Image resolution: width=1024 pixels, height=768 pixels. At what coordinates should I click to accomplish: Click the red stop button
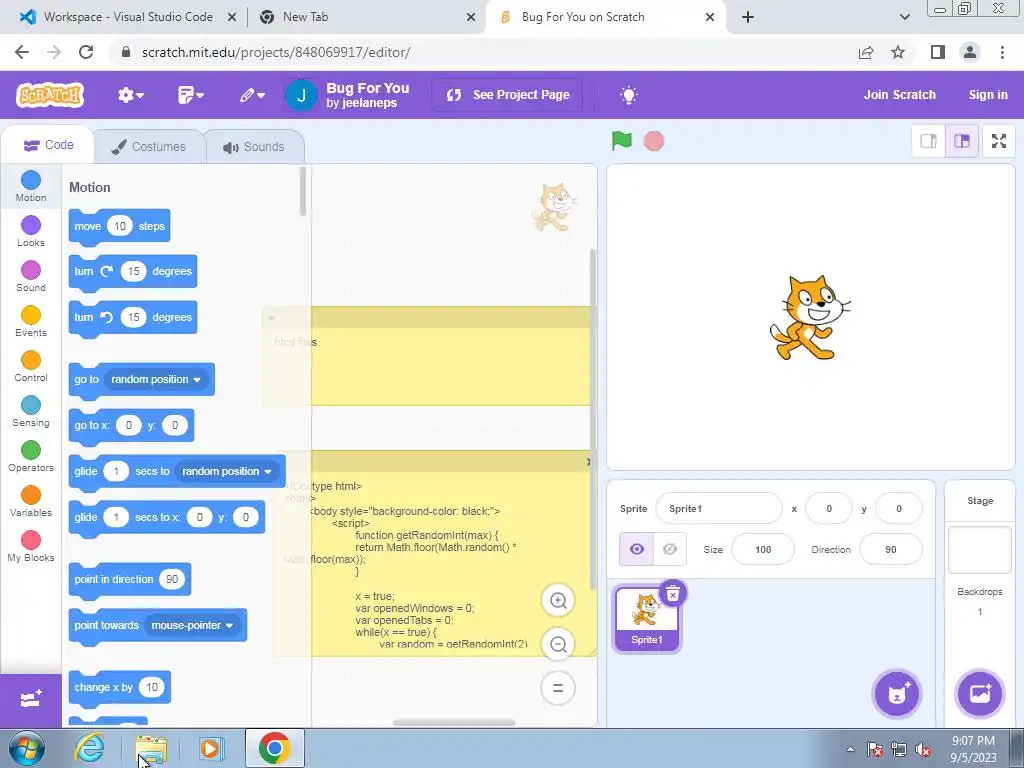[x=654, y=141]
